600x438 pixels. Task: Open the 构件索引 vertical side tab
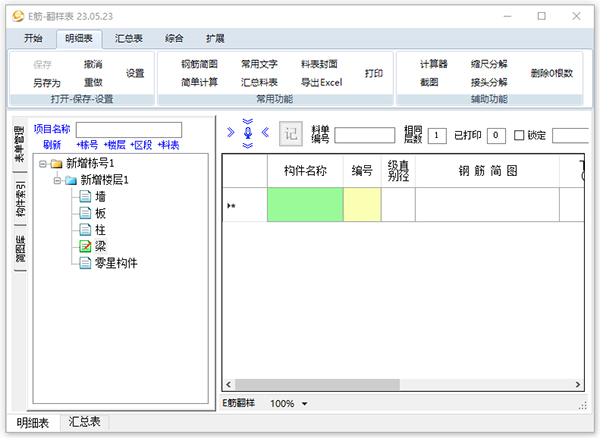click(20, 199)
